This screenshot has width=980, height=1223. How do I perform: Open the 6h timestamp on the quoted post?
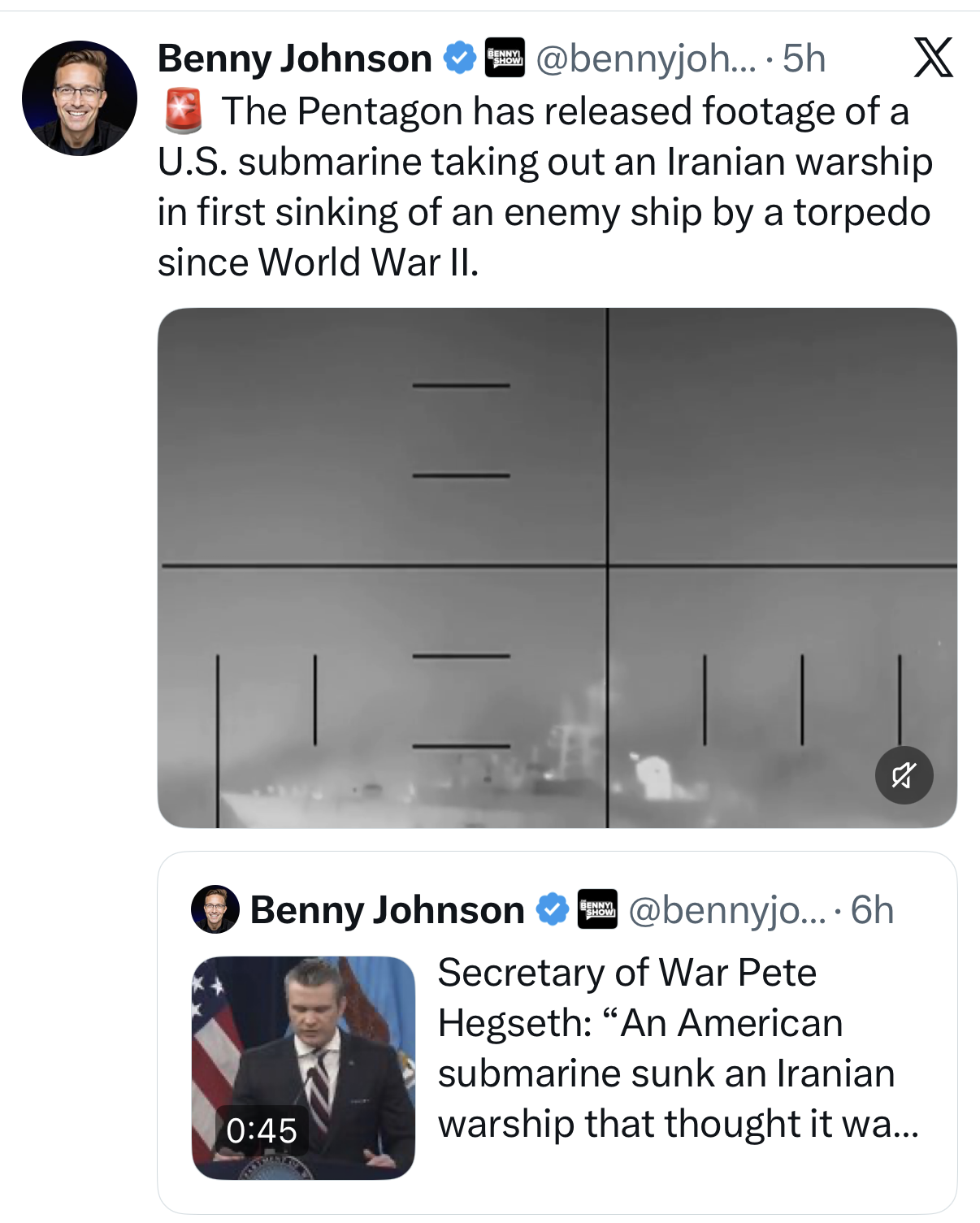(x=872, y=909)
